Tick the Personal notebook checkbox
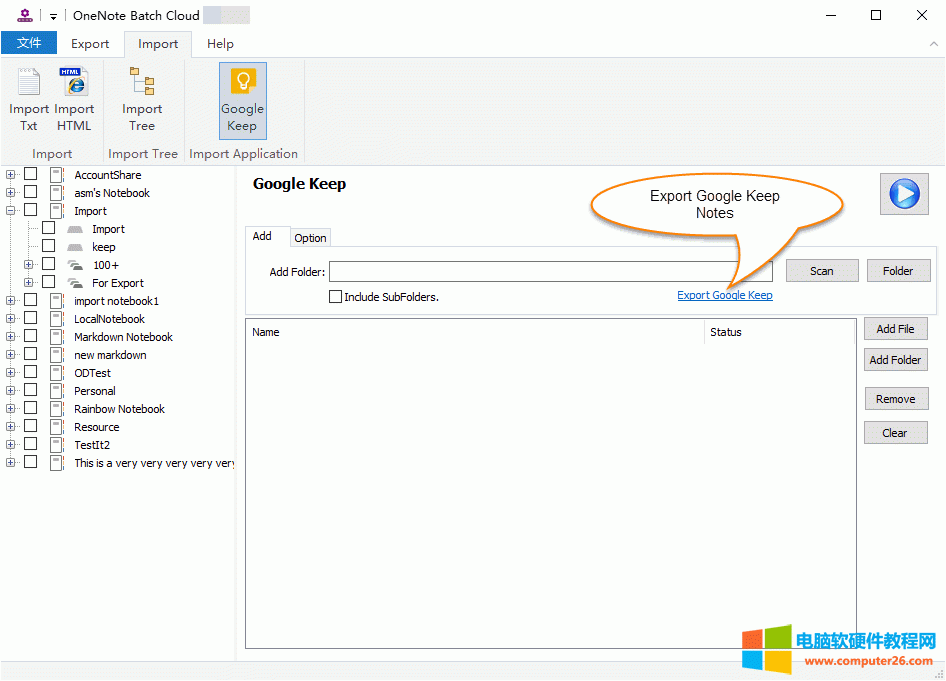The height and width of the screenshot is (681, 946). [x=31, y=391]
